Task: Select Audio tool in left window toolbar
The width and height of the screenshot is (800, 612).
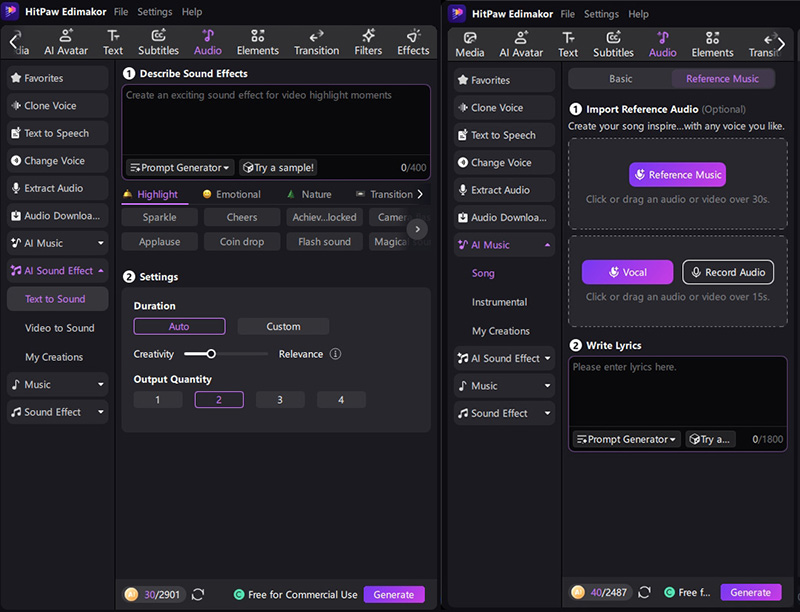Action: click(208, 42)
